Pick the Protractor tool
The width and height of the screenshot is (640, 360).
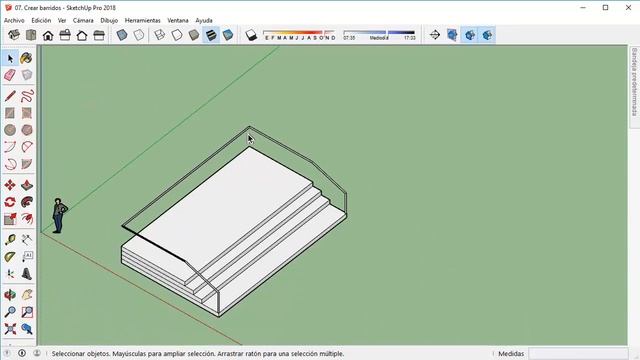tap(10, 257)
